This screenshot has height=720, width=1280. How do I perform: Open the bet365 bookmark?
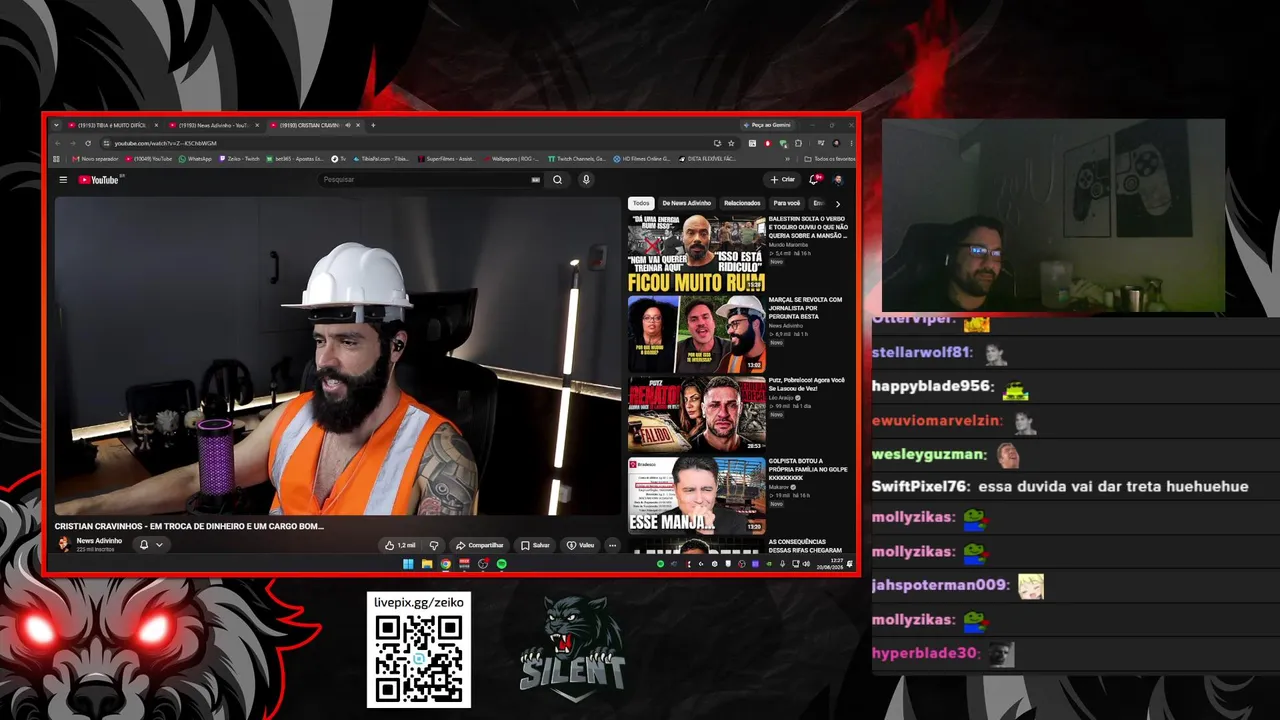click(x=296, y=158)
